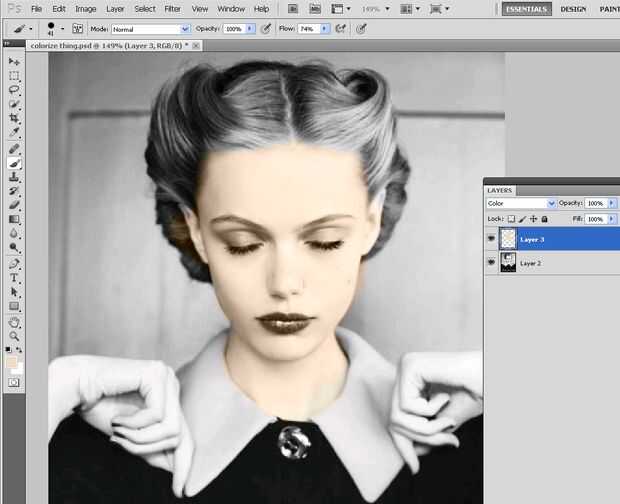The height and width of the screenshot is (504, 620).
Task: Expand the brush Flow slider arrow
Action: pyautogui.click(x=323, y=29)
